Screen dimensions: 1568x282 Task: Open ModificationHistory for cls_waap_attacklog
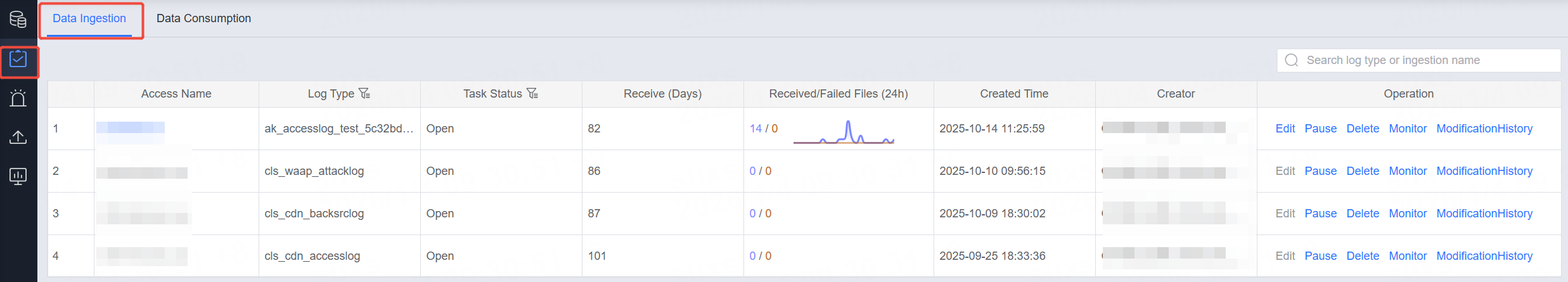(1484, 171)
